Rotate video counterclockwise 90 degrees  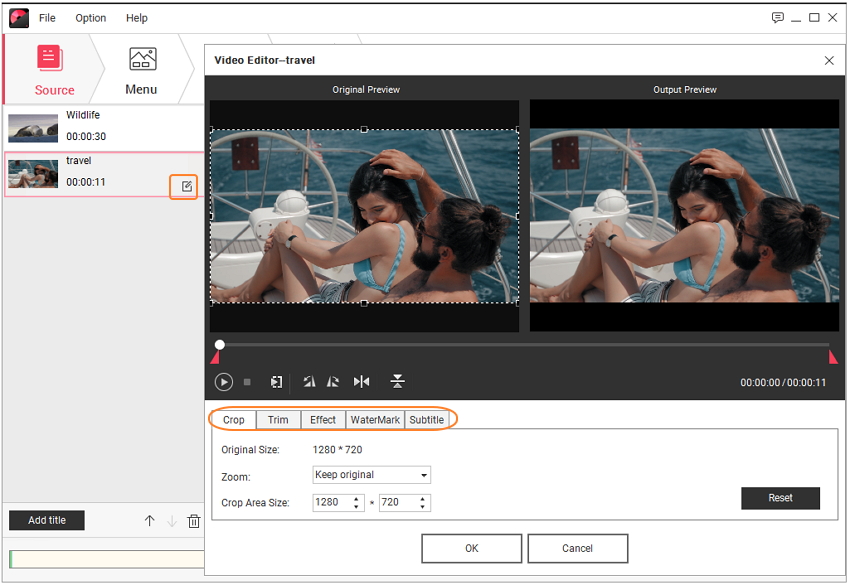point(309,382)
